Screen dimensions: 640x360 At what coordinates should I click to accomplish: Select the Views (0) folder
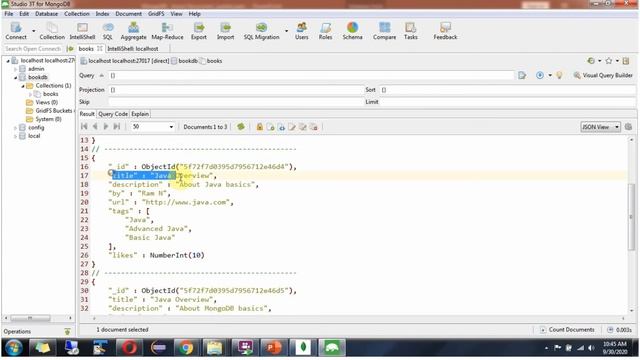pos(42,102)
